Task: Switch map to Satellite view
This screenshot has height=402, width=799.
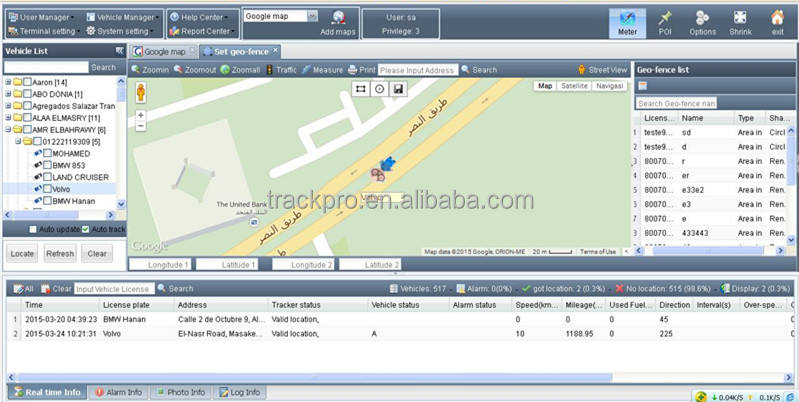Action: click(x=574, y=86)
